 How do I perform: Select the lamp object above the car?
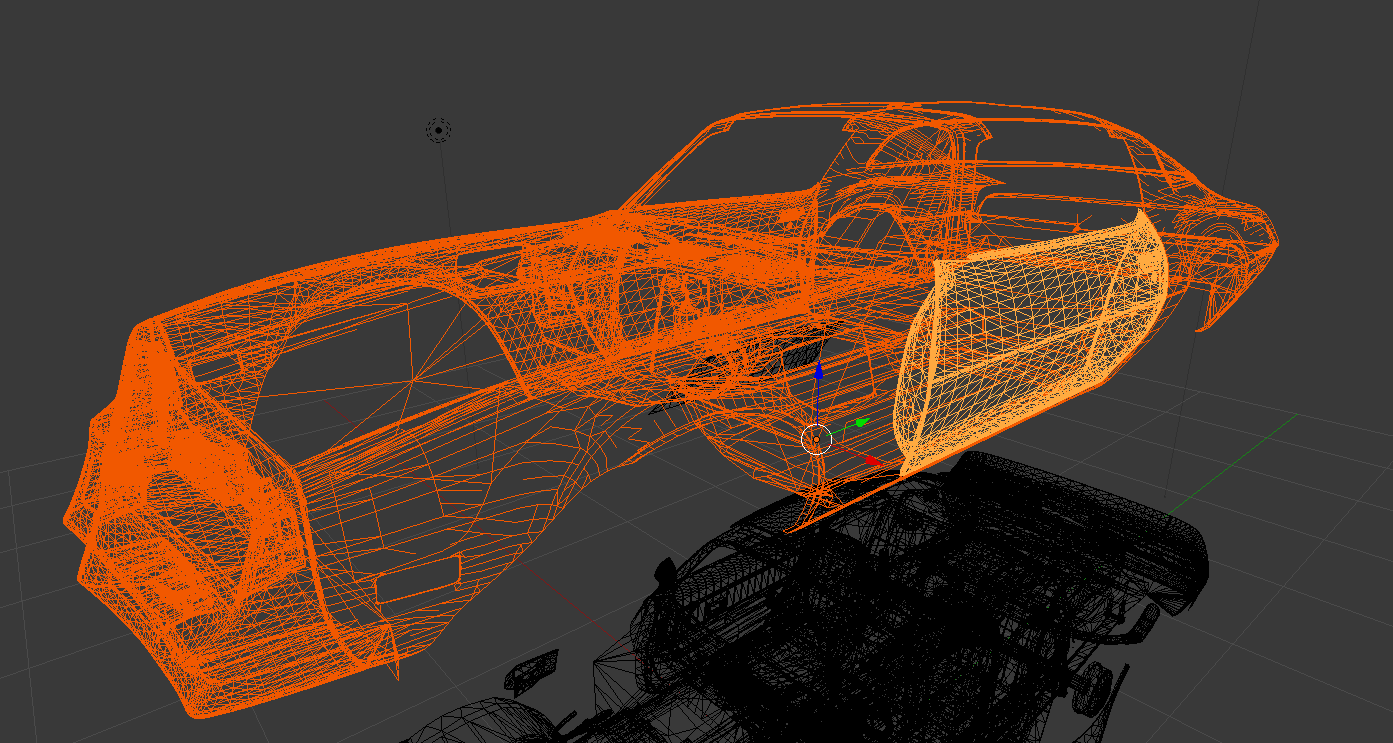tap(438, 130)
